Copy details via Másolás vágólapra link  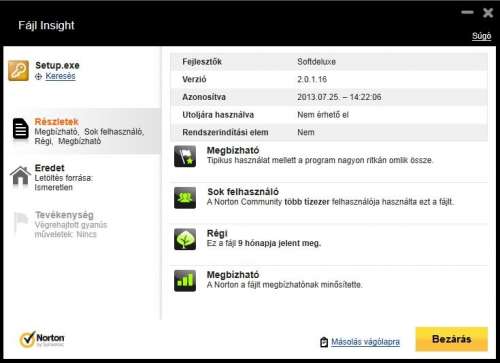[x=365, y=342]
